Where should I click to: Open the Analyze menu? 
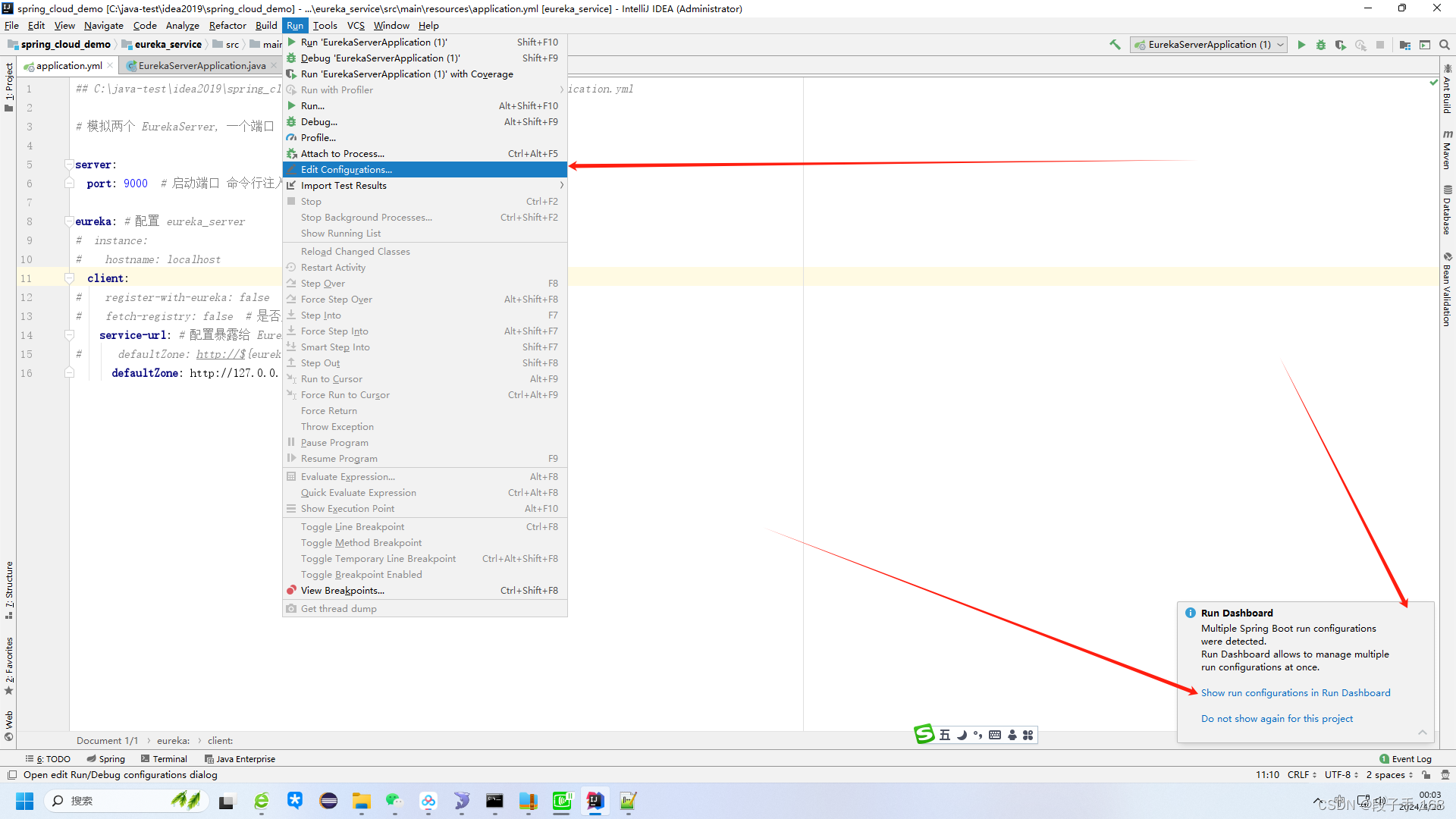tap(182, 25)
